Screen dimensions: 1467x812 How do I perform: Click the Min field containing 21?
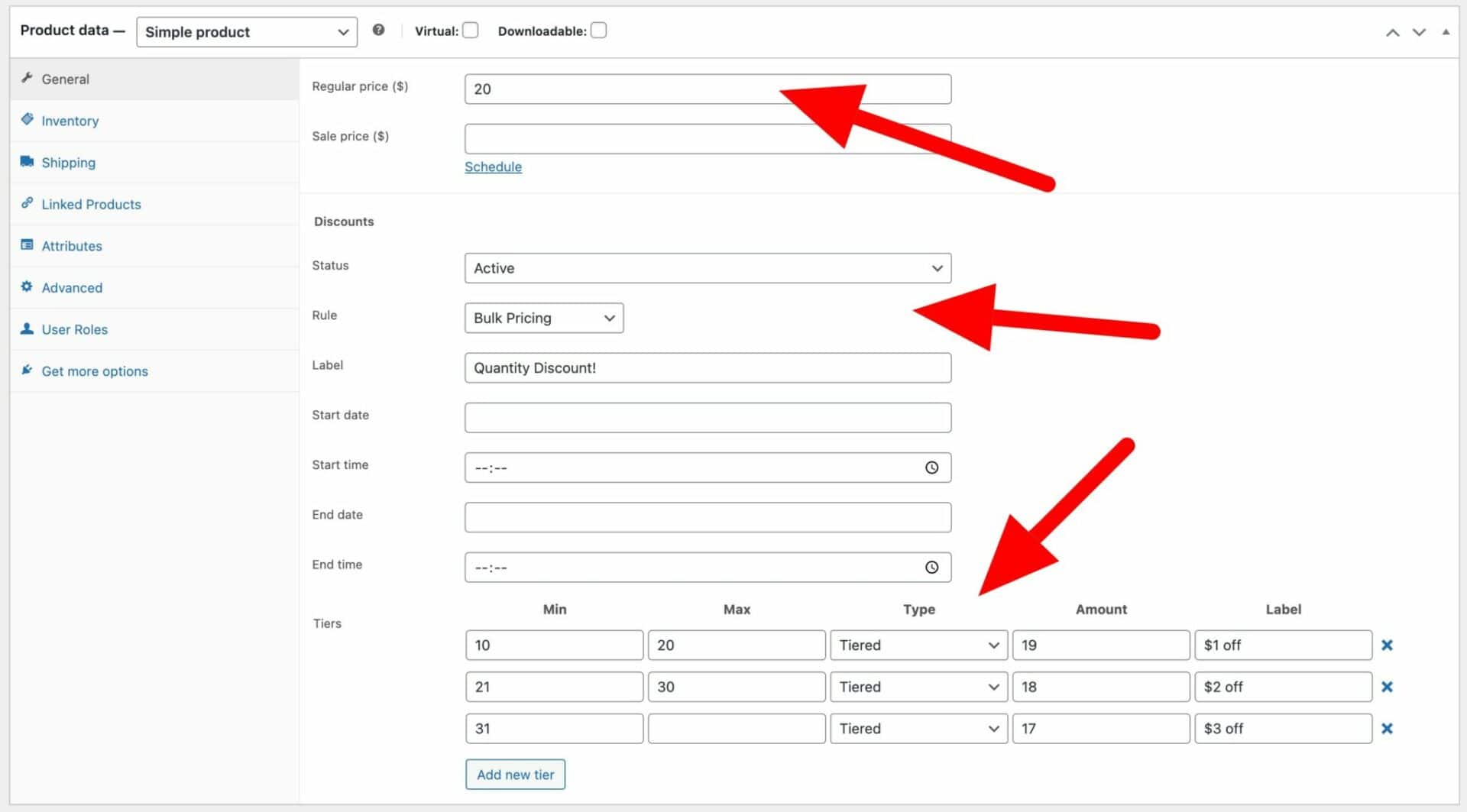(x=554, y=687)
